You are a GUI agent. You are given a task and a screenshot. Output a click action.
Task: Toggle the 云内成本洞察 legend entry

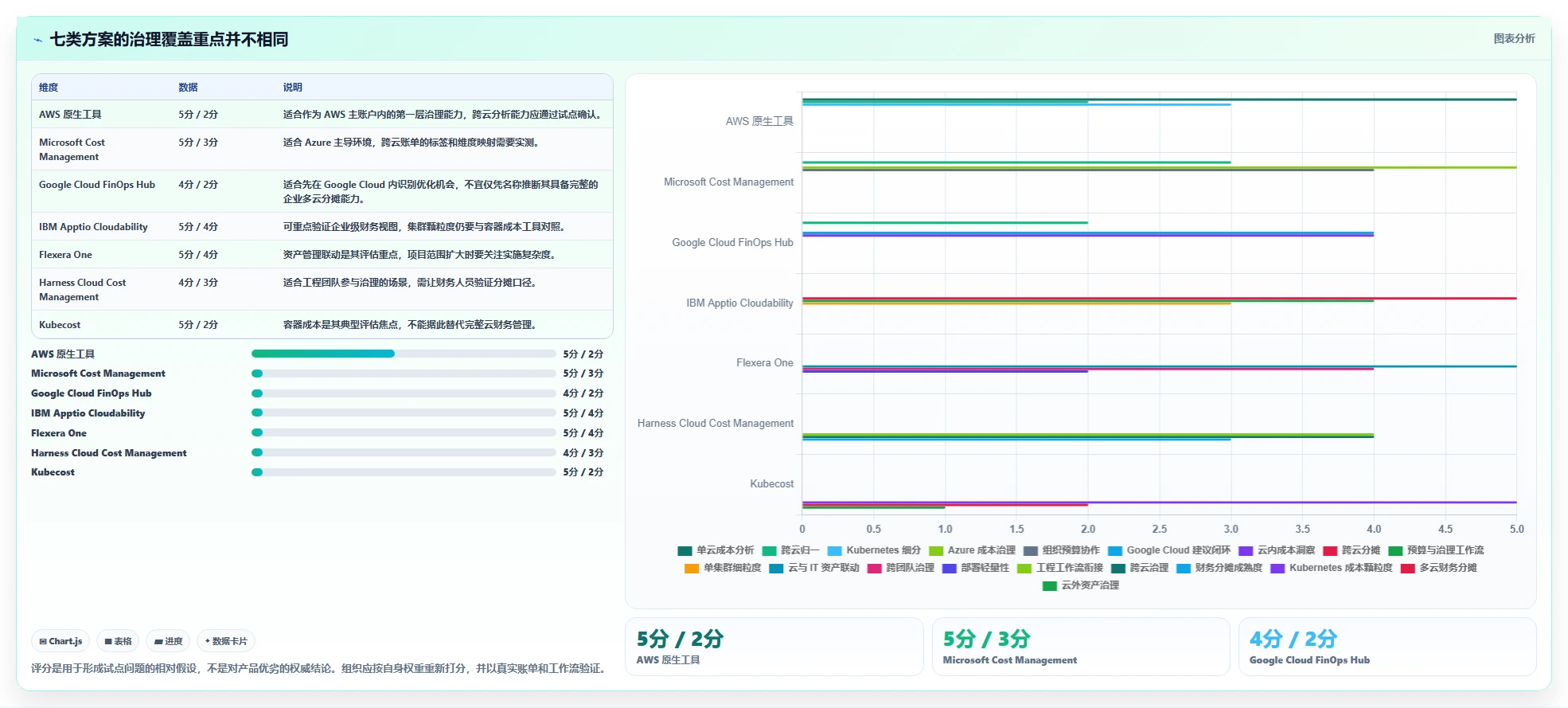[x=1277, y=550]
